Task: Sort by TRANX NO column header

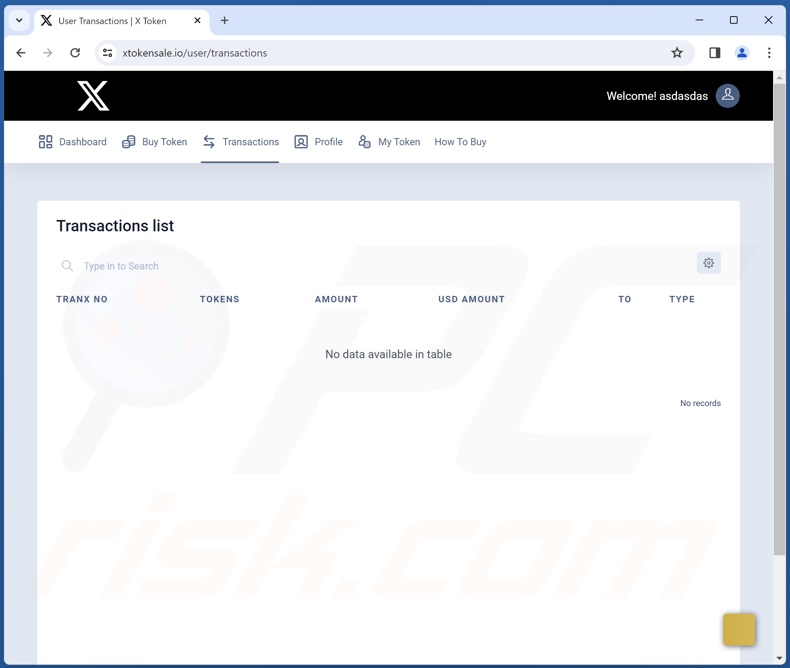Action: click(x=82, y=299)
